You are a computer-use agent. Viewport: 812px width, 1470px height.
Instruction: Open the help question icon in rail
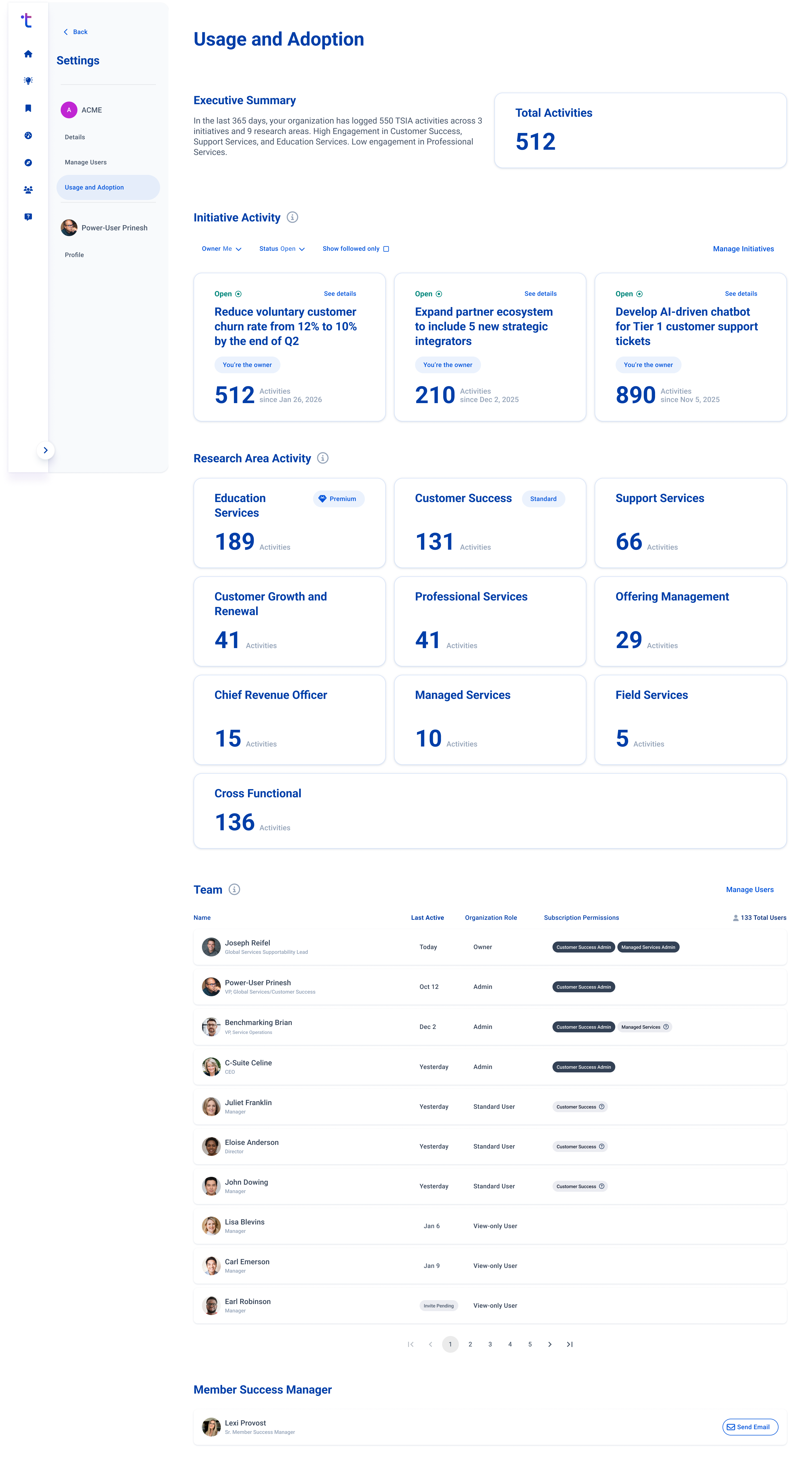click(28, 217)
